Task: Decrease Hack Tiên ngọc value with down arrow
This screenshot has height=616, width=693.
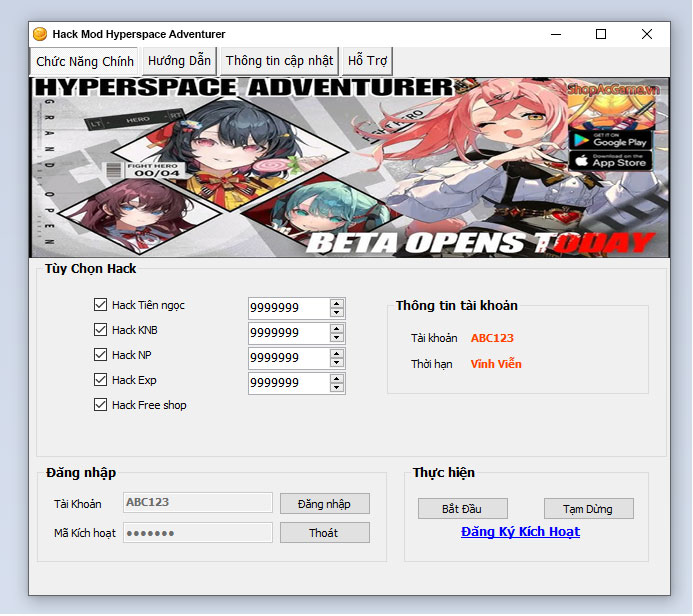Action: pos(337,313)
